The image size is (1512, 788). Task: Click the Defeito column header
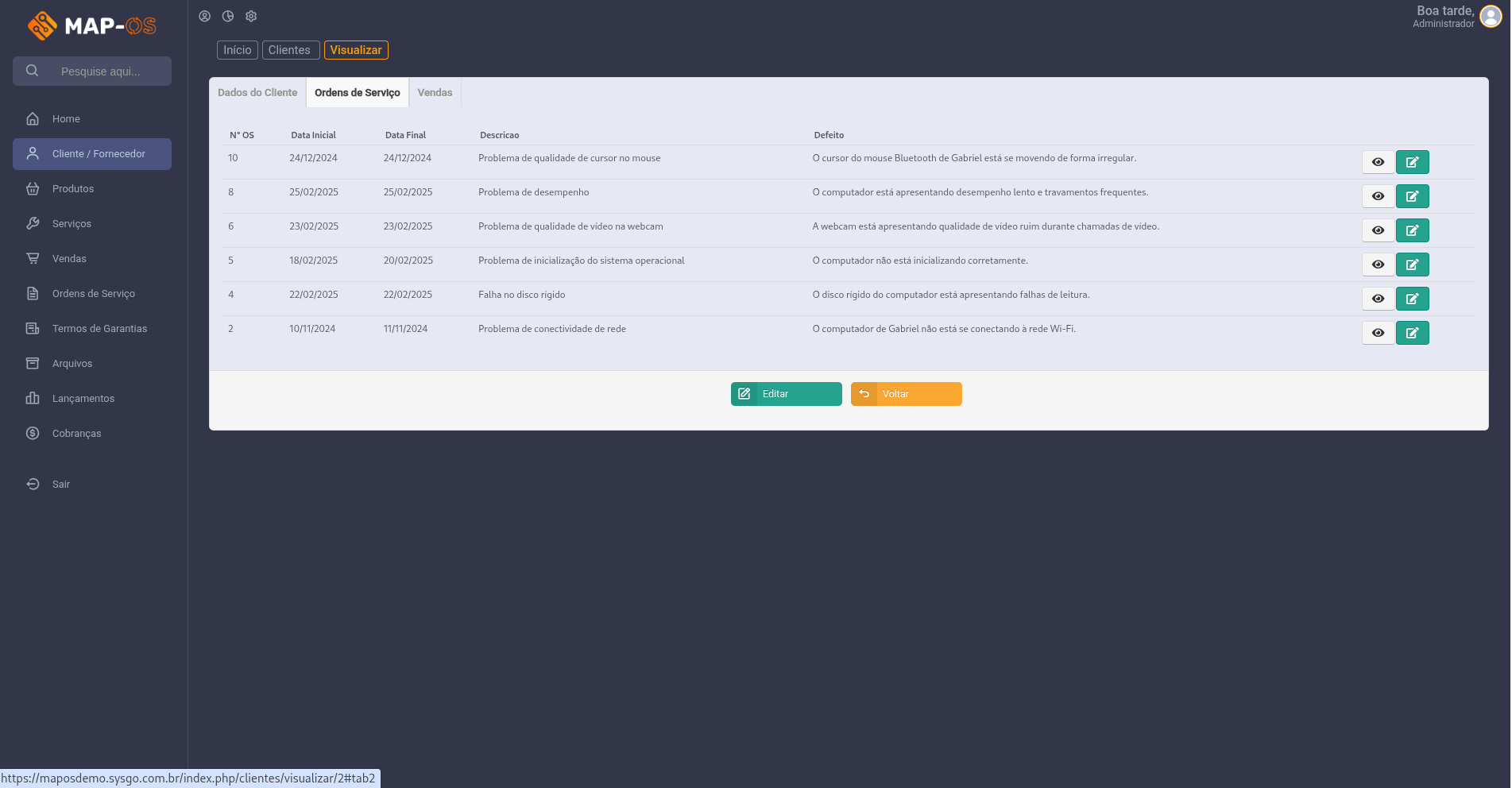coord(829,136)
